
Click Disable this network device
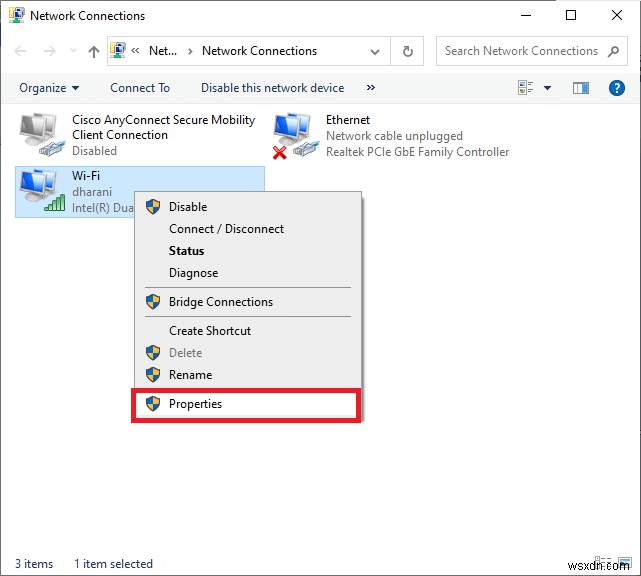click(273, 88)
